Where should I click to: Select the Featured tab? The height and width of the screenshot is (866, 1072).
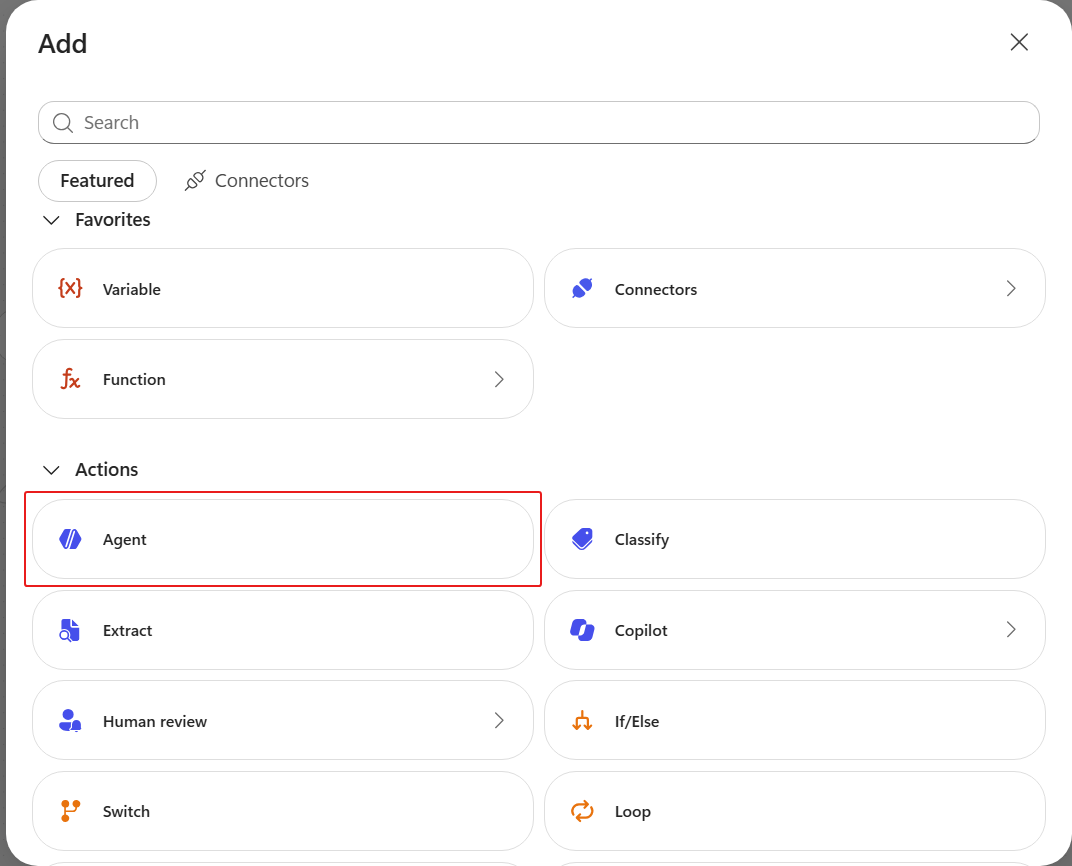(97, 180)
